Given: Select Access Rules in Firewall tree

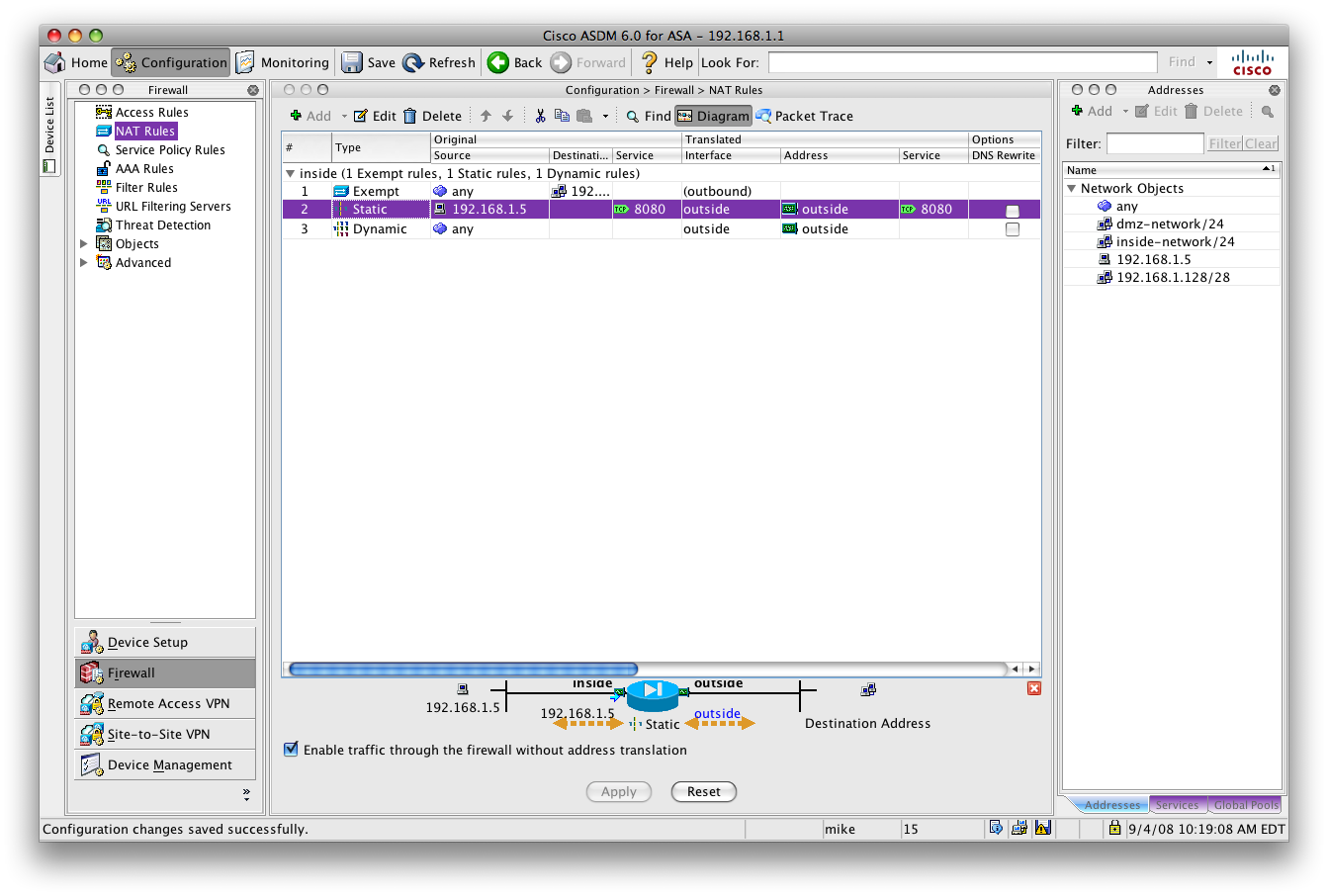Looking at the screenshot, I should tap(141, 112).
